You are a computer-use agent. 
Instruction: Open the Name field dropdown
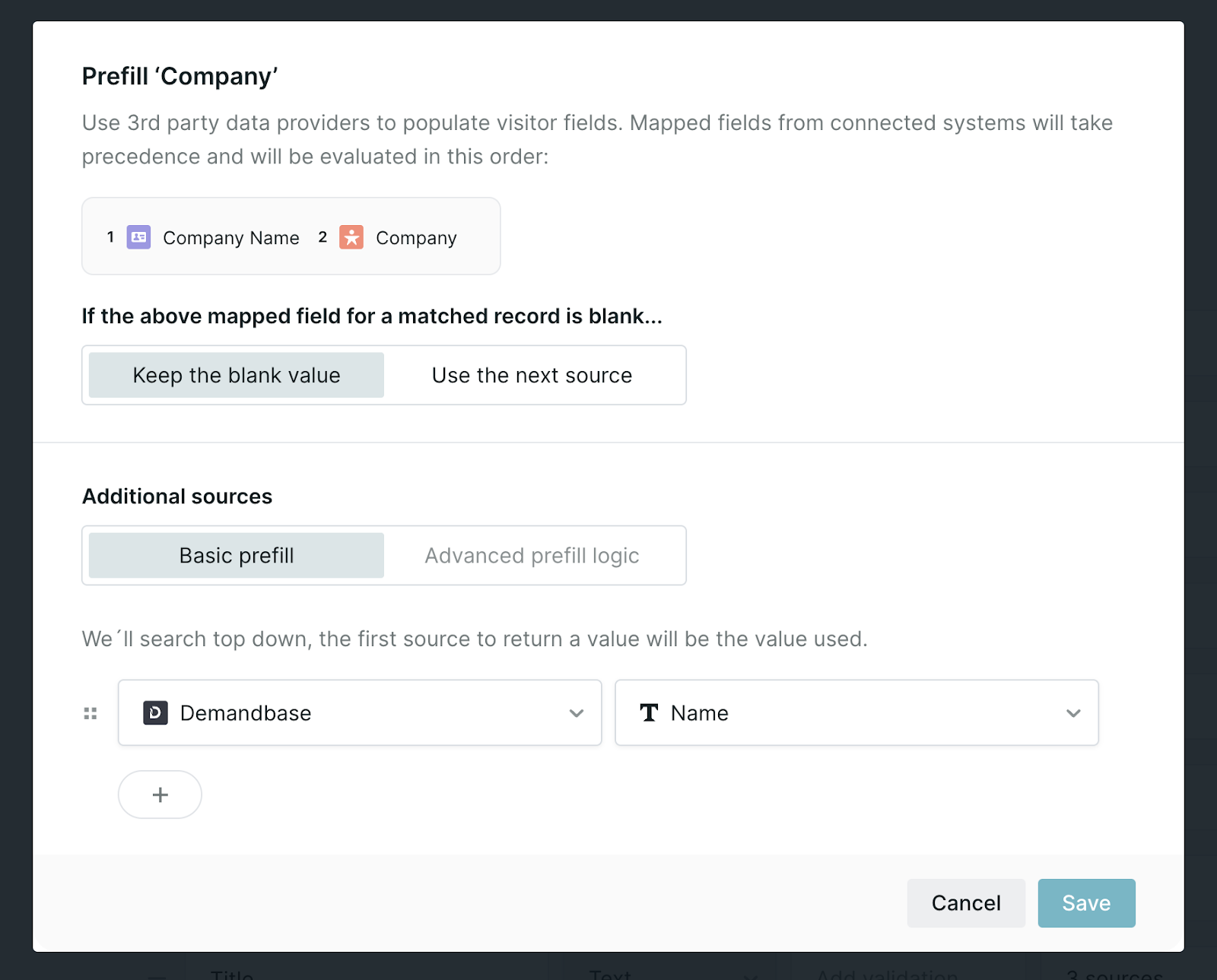point(856,712)
